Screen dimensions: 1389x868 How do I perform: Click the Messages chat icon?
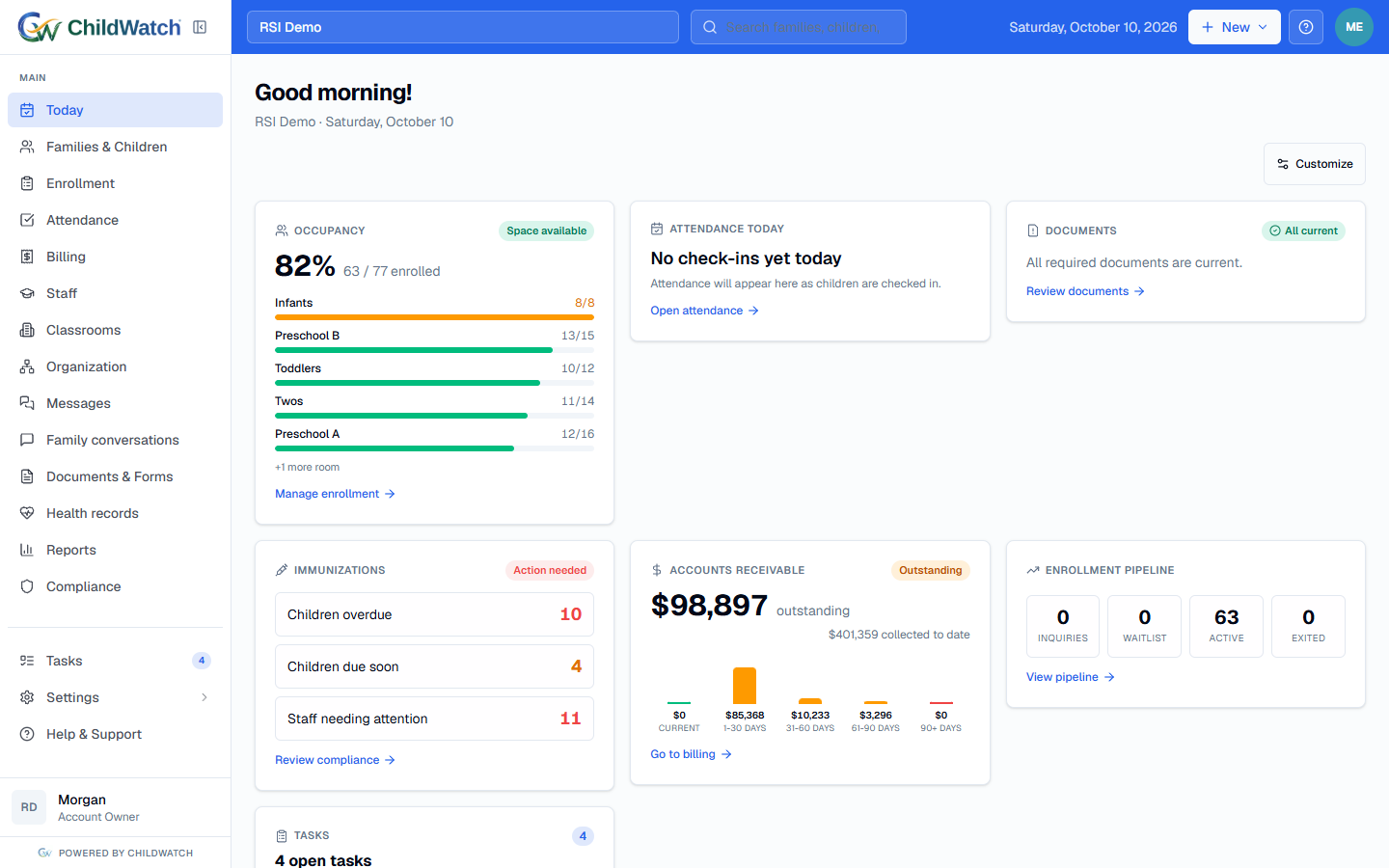pyautogui.click(x=27, y=403)
